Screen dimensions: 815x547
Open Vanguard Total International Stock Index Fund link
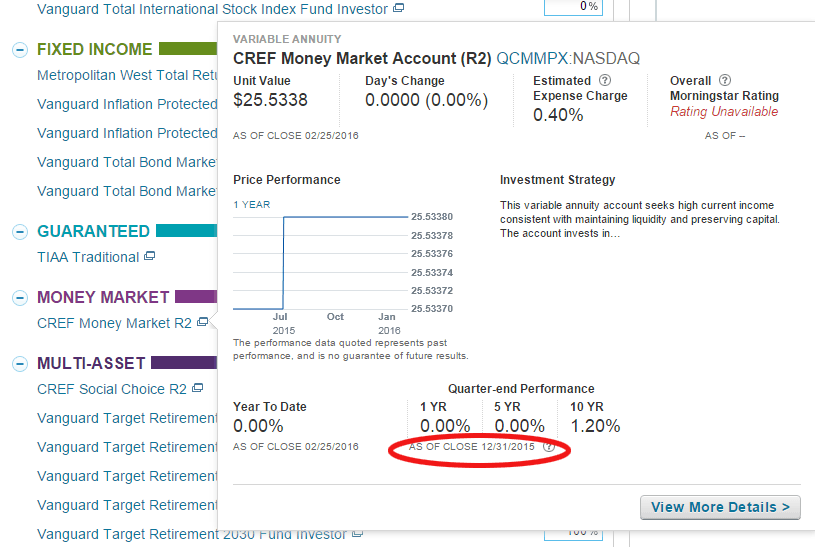coord(212,9)
